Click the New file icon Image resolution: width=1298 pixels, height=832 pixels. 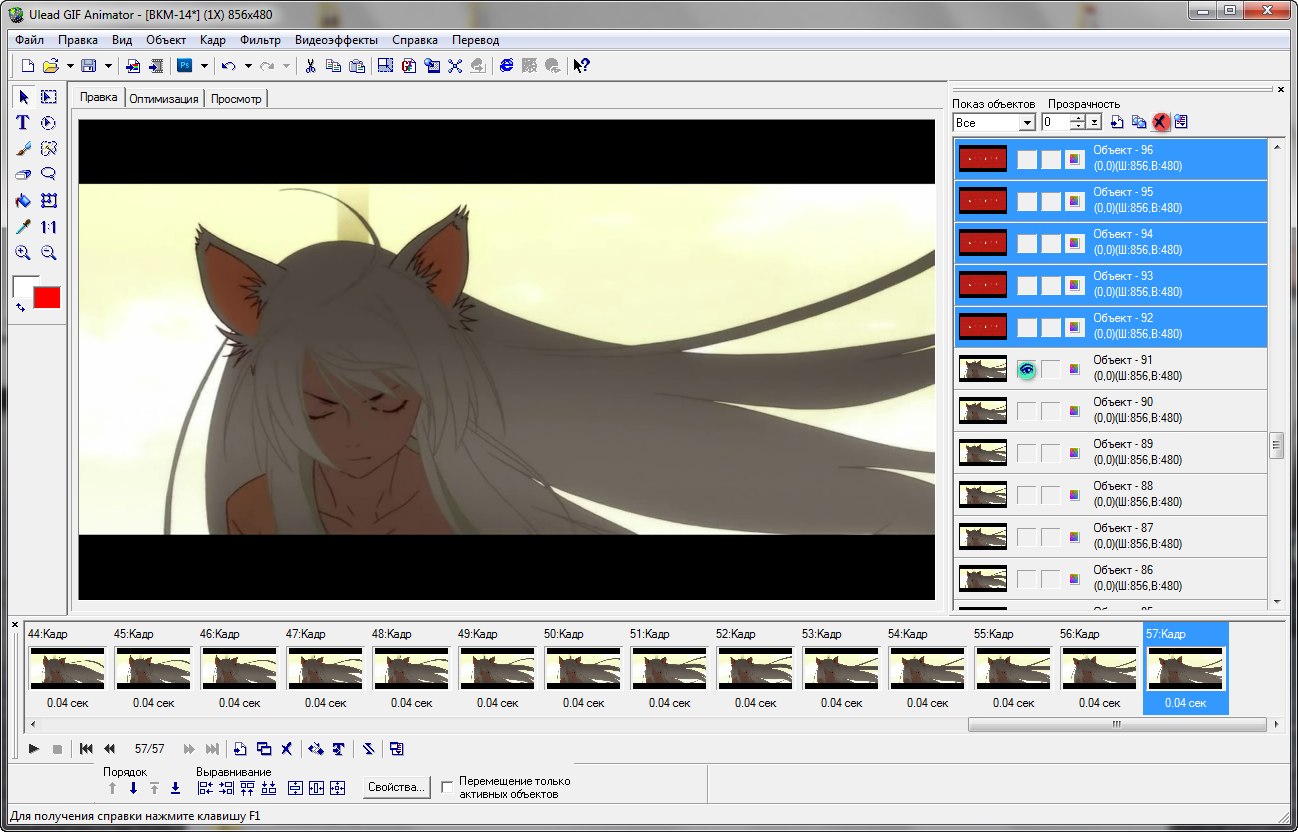pos(28,66)
